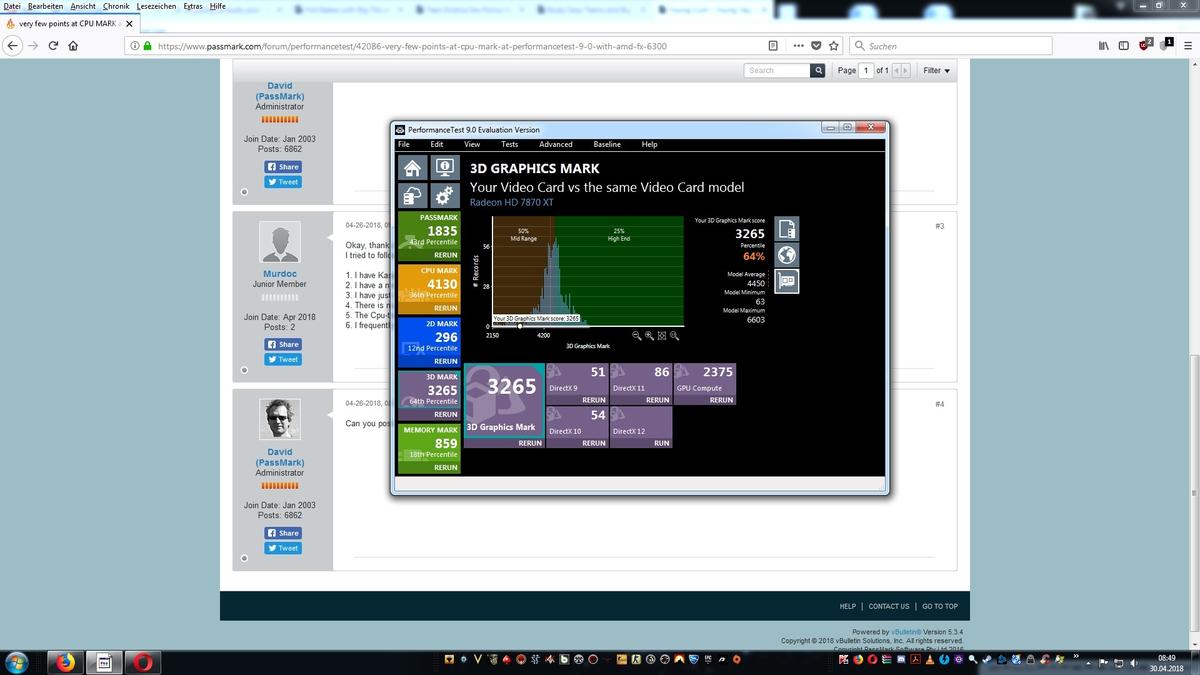Open Tests menu in PerformanceTest
Image resolution: width=1200 pixels, height=675 pixels.
(x=510, y=144)
